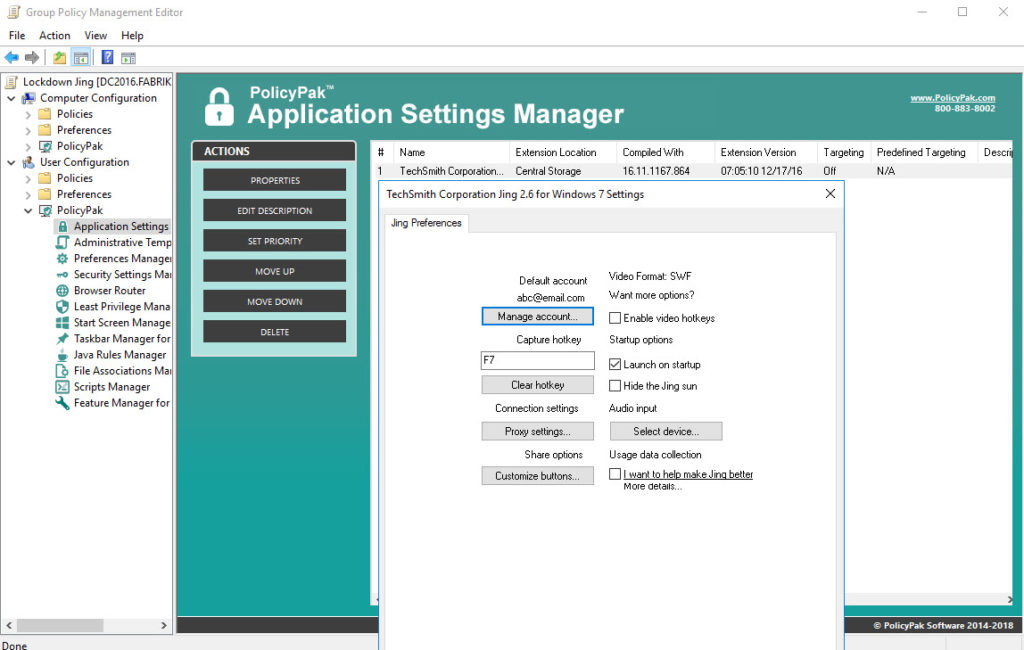Viewport: 1024px width, 650px height.
Task: Open the Action menu
Action: [x=54, y=35]
